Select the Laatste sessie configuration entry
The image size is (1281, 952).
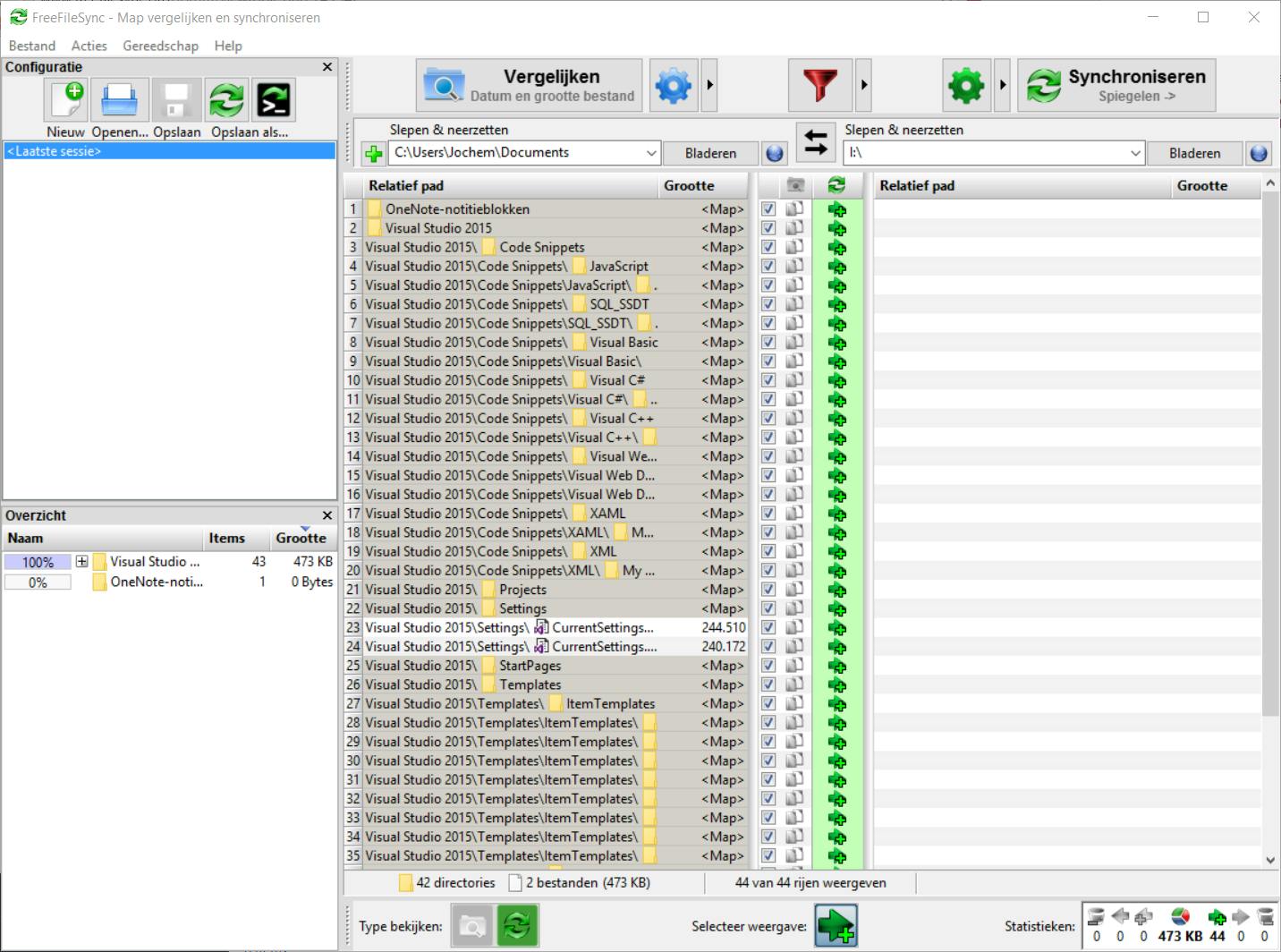coord(170,151)
